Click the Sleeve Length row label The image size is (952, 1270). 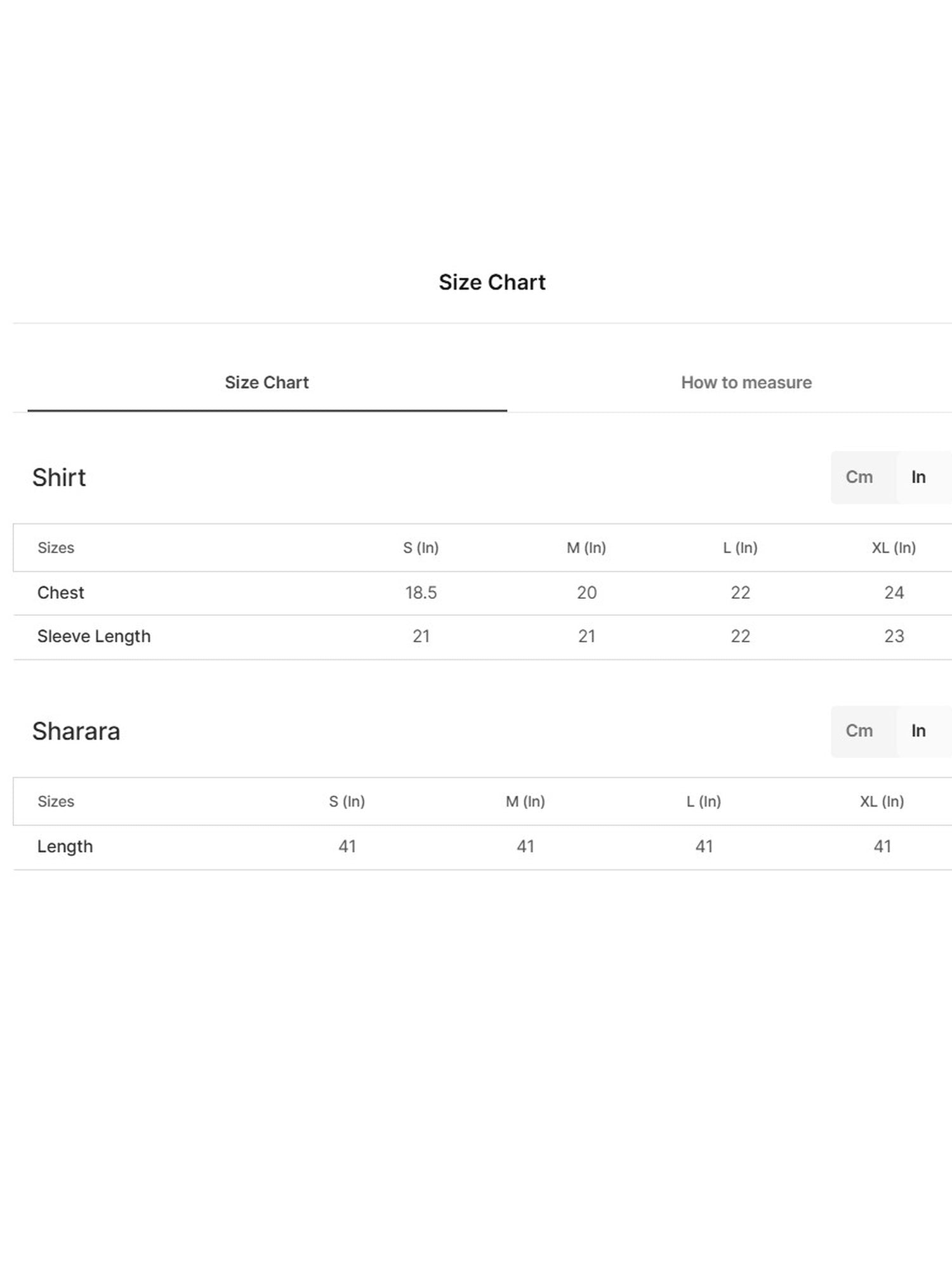click(94, 636)
